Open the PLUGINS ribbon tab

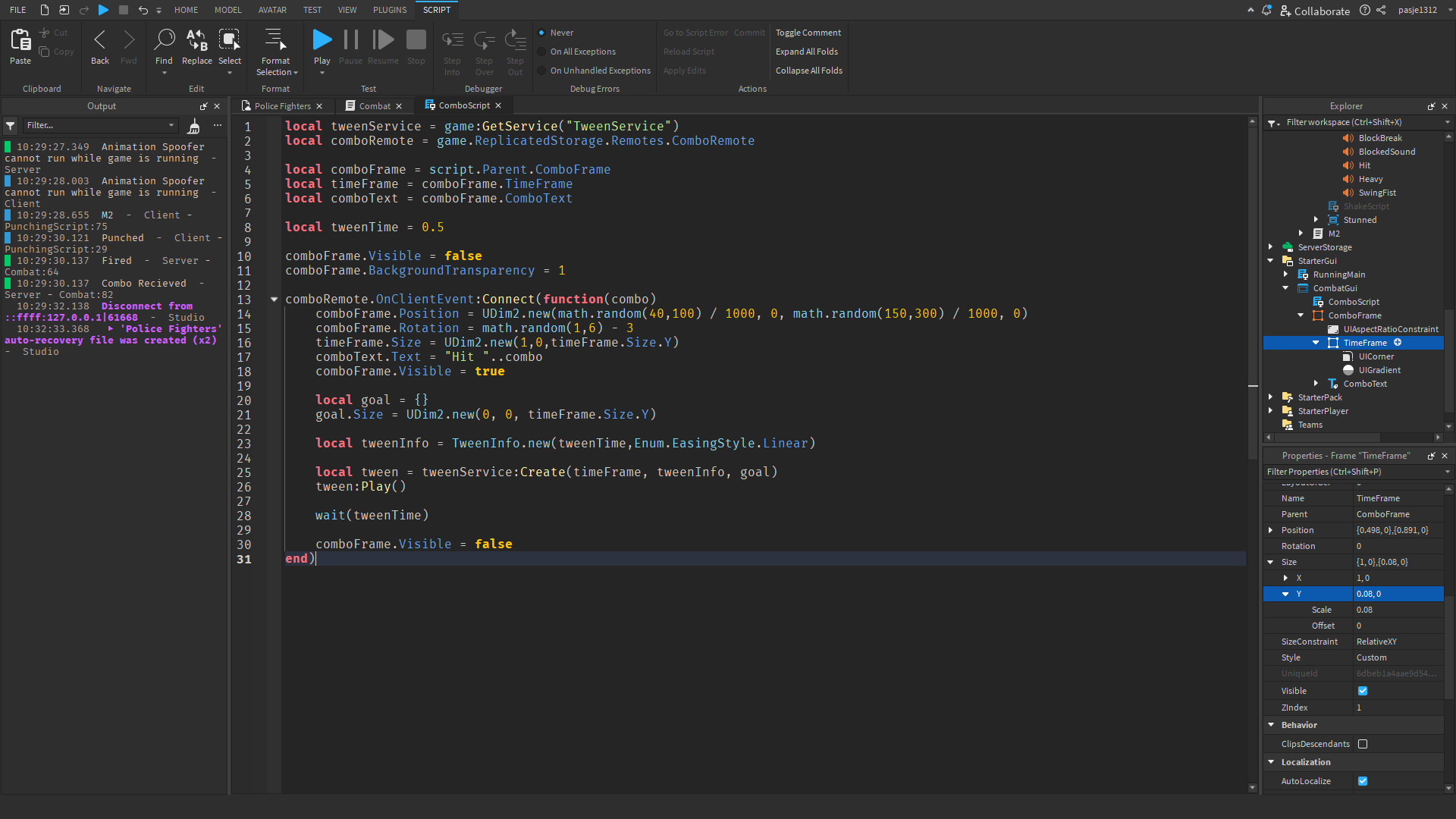pos(389,10)
